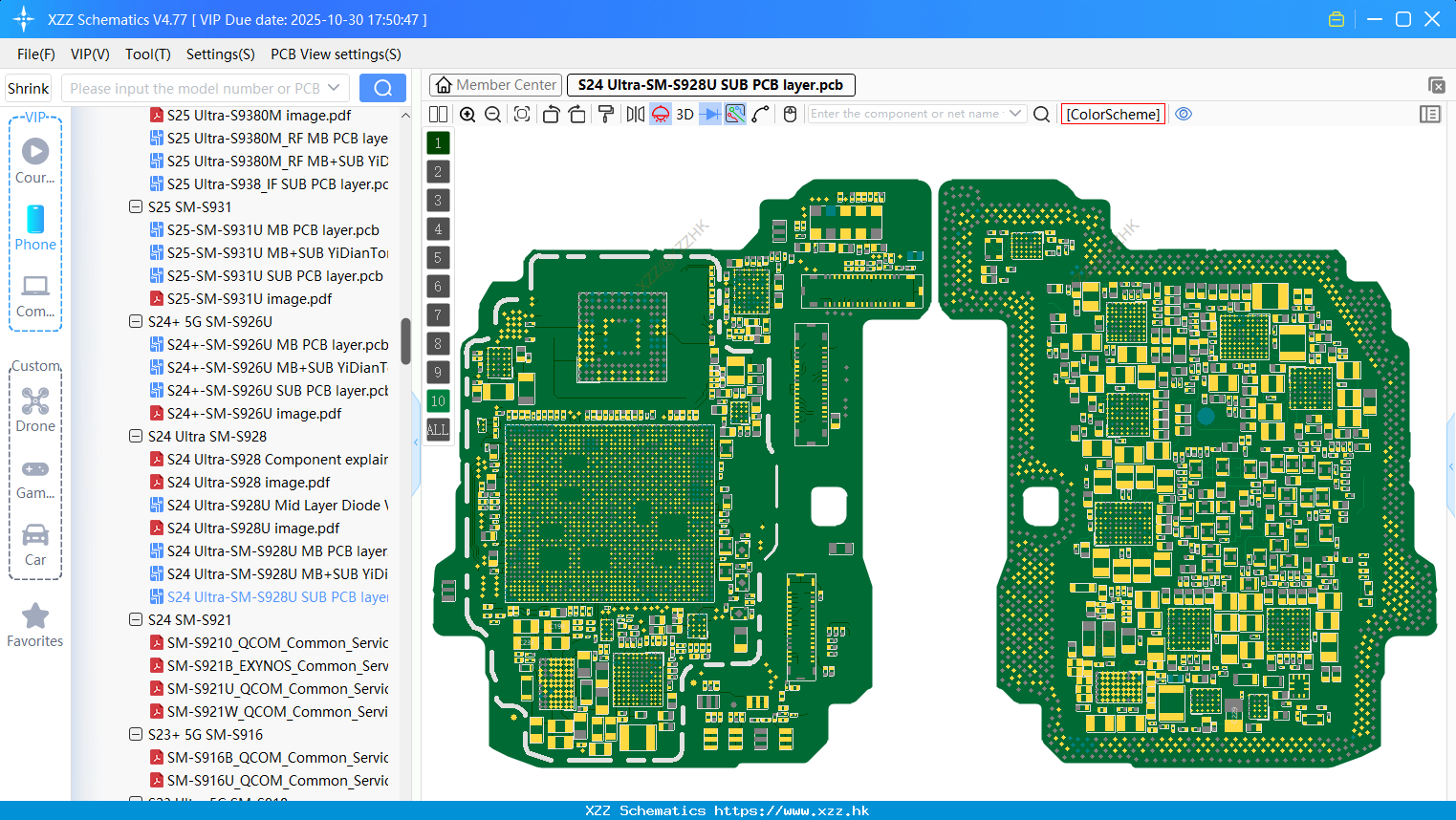Image resolution: width=1456 pixels, height=820 pixels.
Task: Zoom in on the PCB view
Action: (x=467, y=114)
